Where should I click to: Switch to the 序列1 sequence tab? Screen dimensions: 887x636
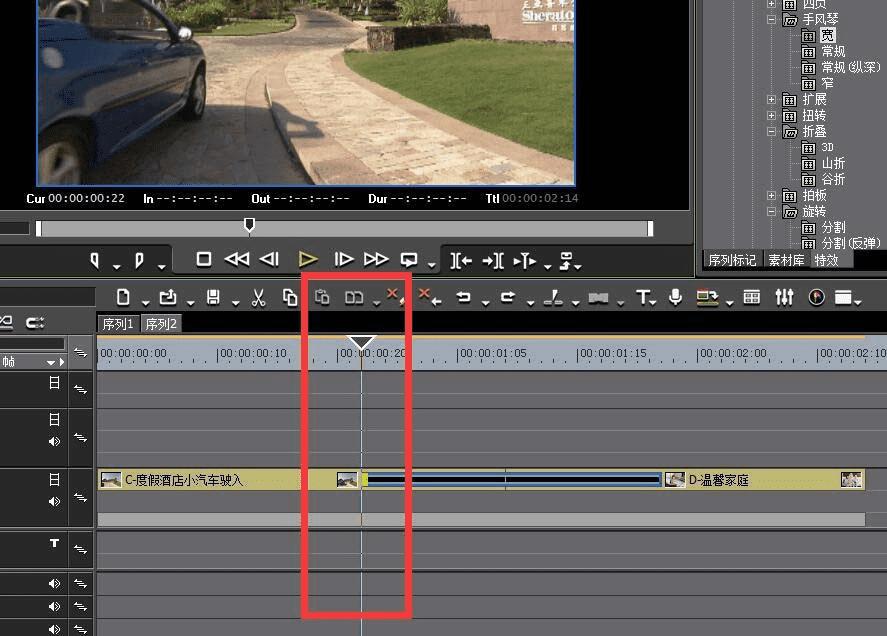pos(118,324)
